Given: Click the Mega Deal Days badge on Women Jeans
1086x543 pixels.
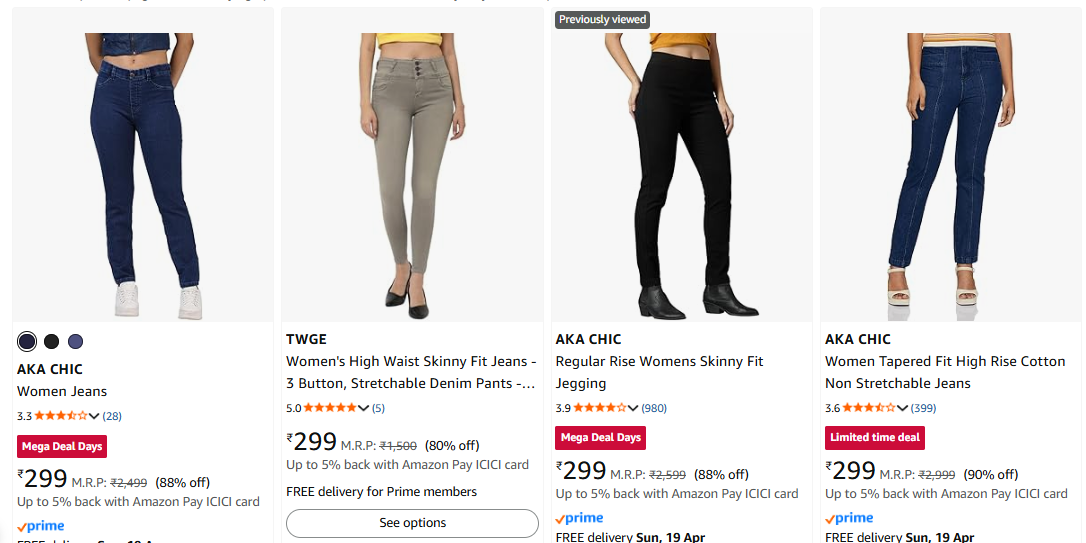Looking at the screenshot, I should (62, 446).
